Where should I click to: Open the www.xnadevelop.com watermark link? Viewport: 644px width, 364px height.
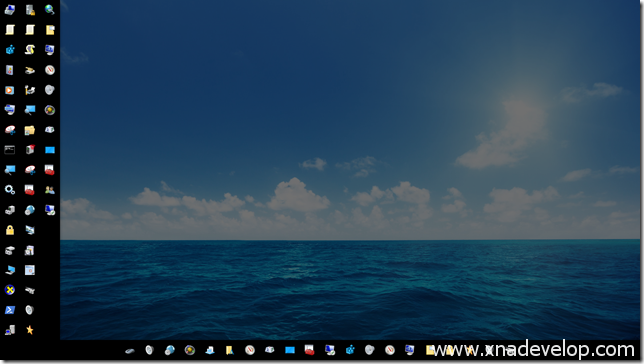point(534,350)
